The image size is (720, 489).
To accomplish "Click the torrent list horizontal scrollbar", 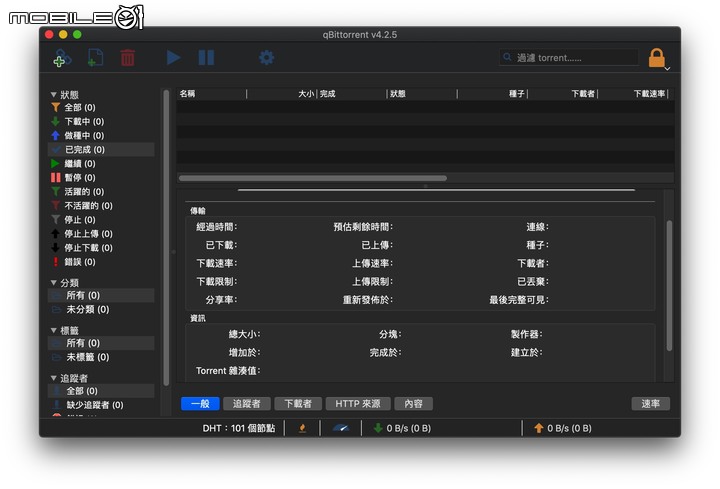I will tap(313, 178).
